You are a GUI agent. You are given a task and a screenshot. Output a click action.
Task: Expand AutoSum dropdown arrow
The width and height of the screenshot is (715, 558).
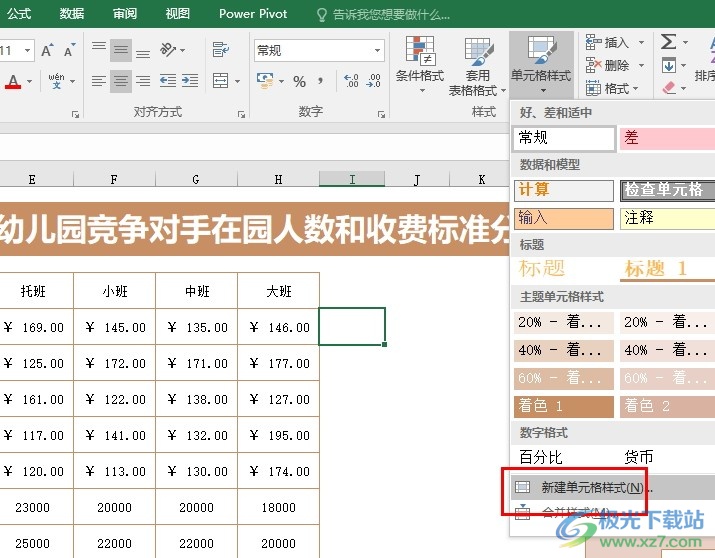tap(685, 42)
